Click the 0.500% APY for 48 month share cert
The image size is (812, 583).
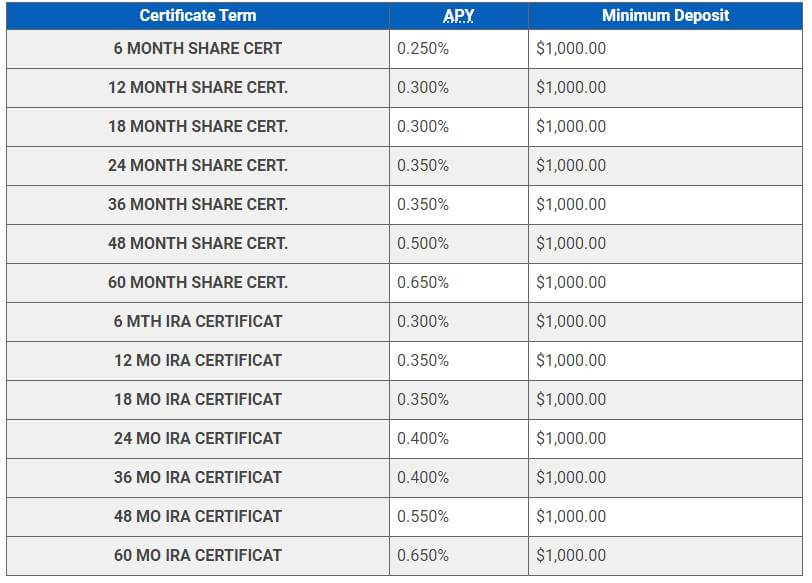[x=423, y=243]
